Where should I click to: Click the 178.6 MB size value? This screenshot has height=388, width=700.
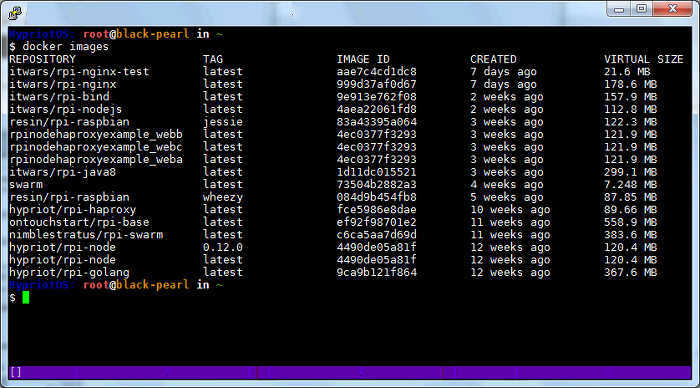coord(630,84)
